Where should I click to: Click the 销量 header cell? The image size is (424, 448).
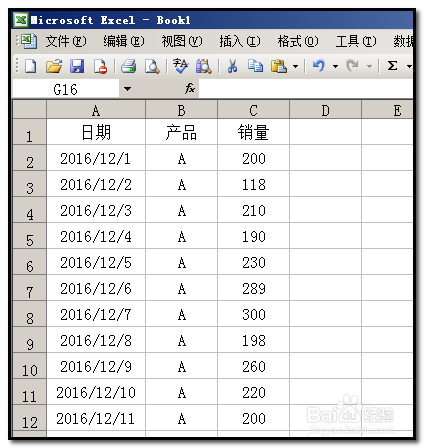[253, 132]
